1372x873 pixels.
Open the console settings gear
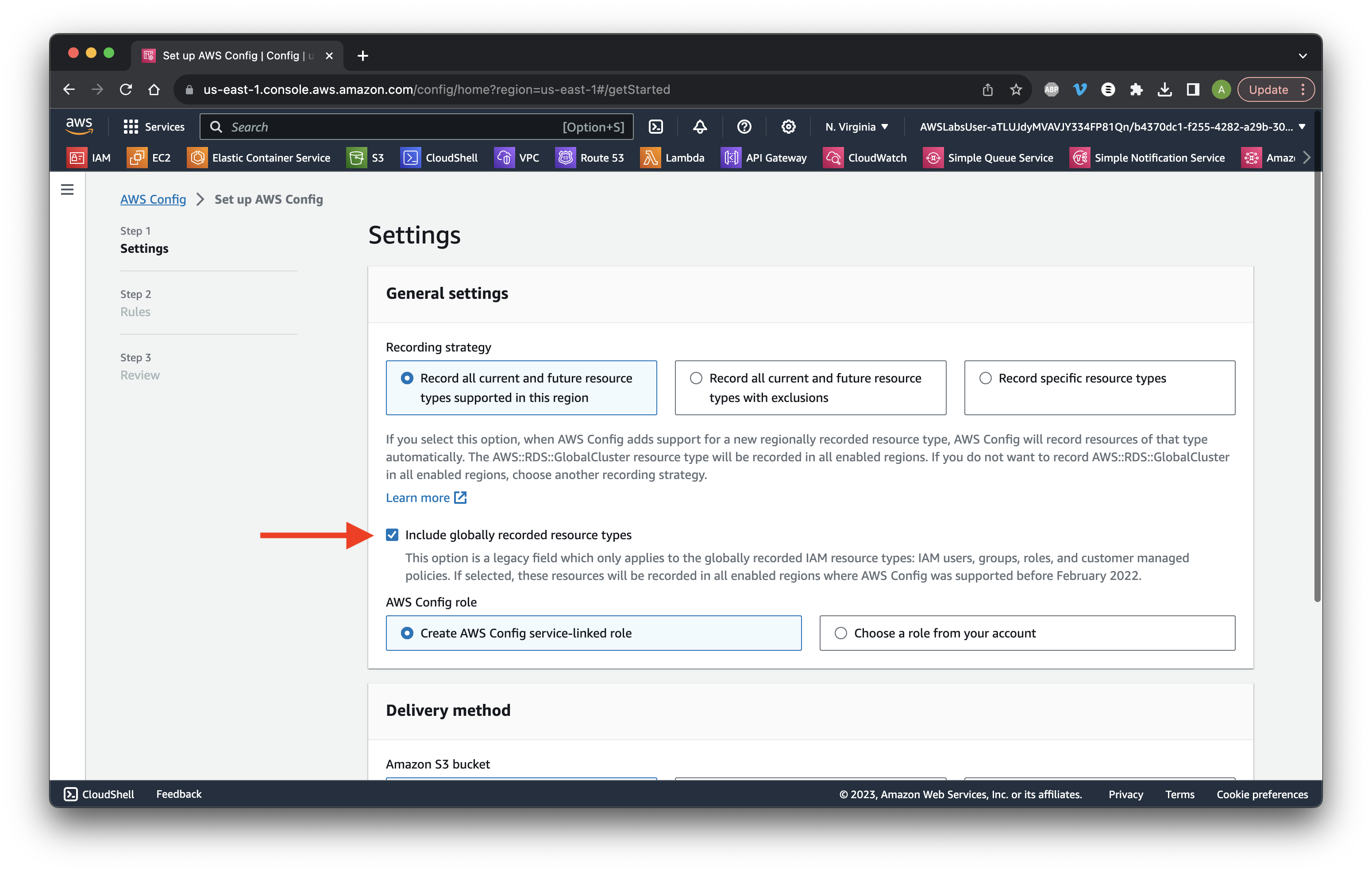click(788, 127)
